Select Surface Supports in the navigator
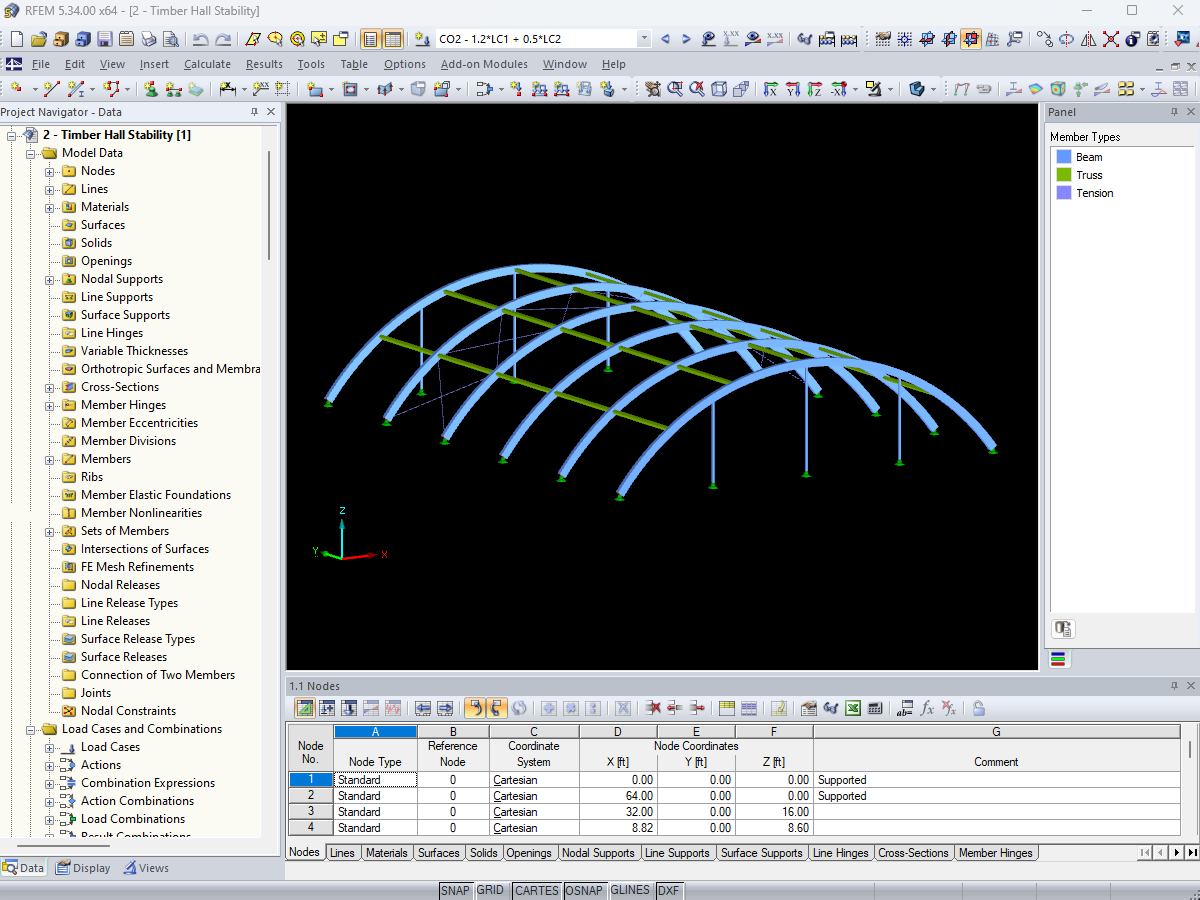This screenshot has height=900, width=1200. [x=125, y=315]
